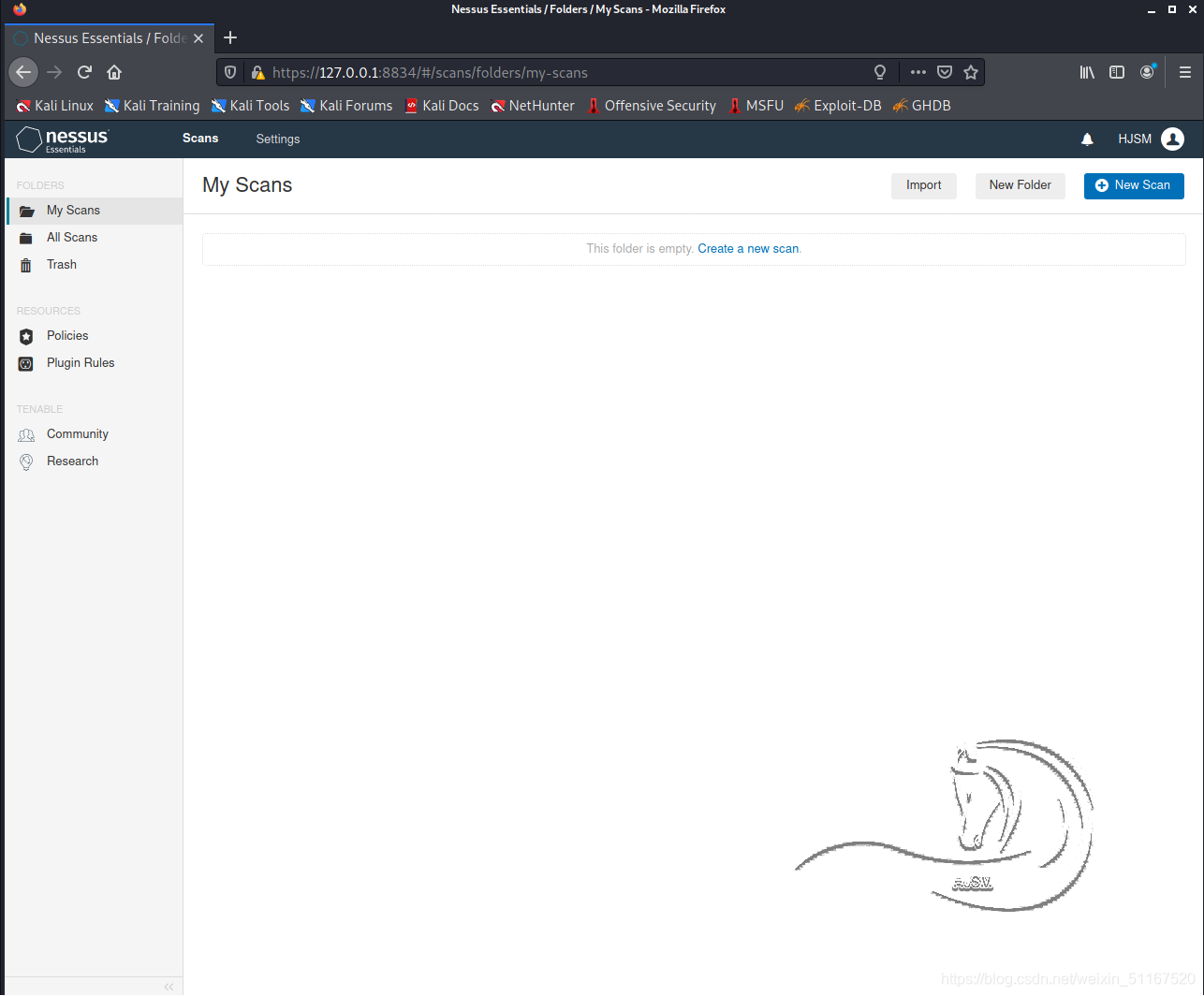This screenshot has width=1204, height=996.
Task: Click the connection security padlock warning icon
Action: point(257,72)
